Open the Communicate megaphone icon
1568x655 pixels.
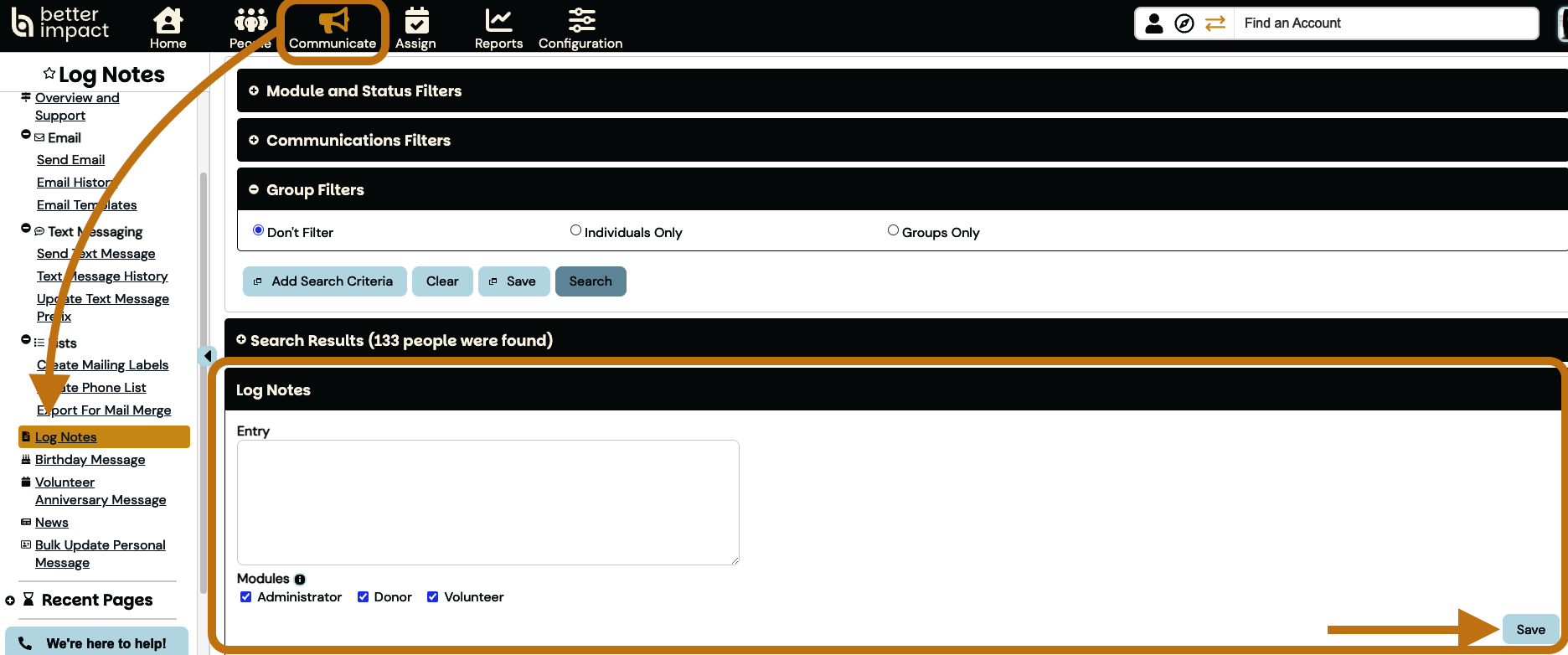coord(333,20)
